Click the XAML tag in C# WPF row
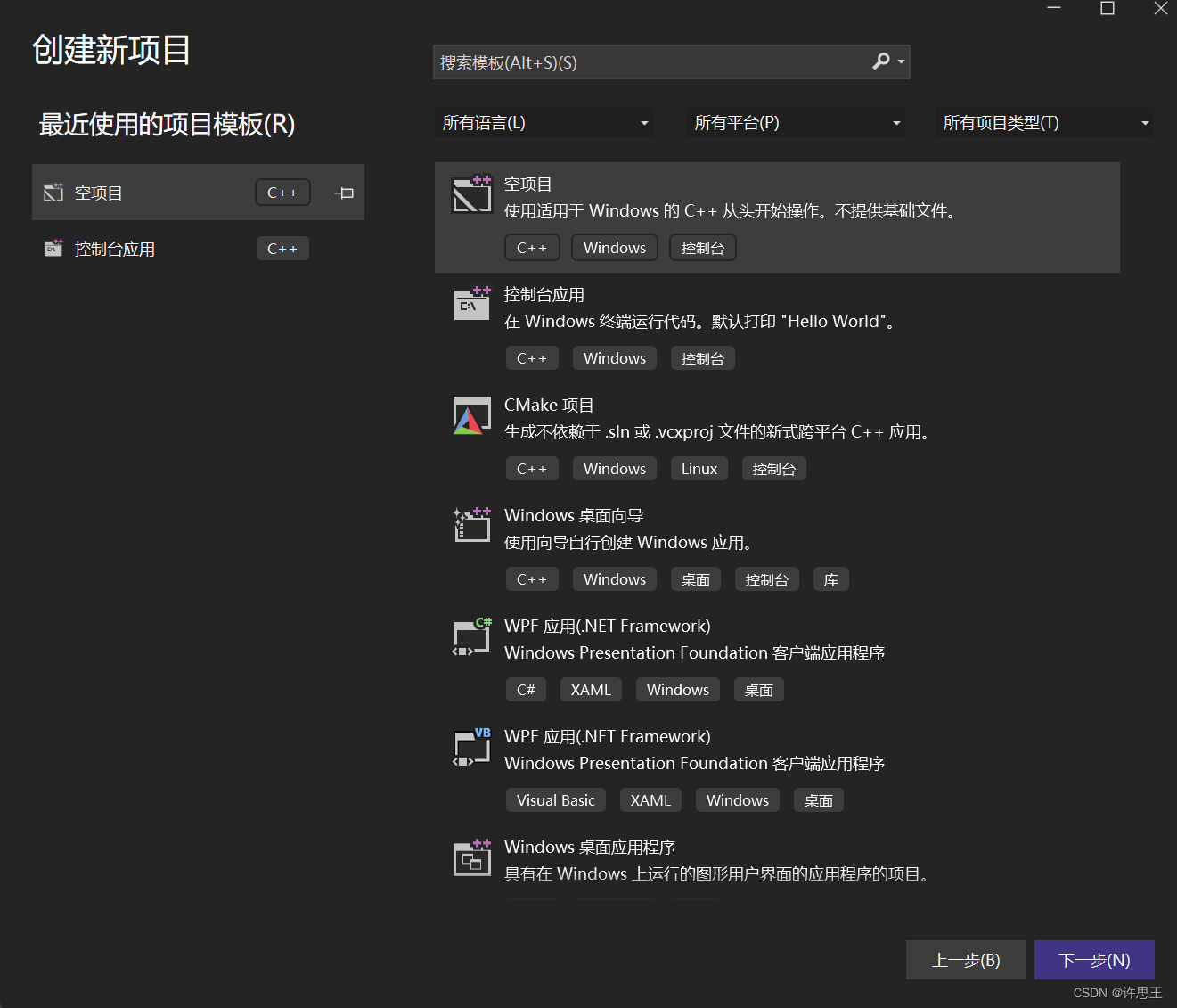Viewport: 1177px width, 1008px height. (x=591, y=690)
